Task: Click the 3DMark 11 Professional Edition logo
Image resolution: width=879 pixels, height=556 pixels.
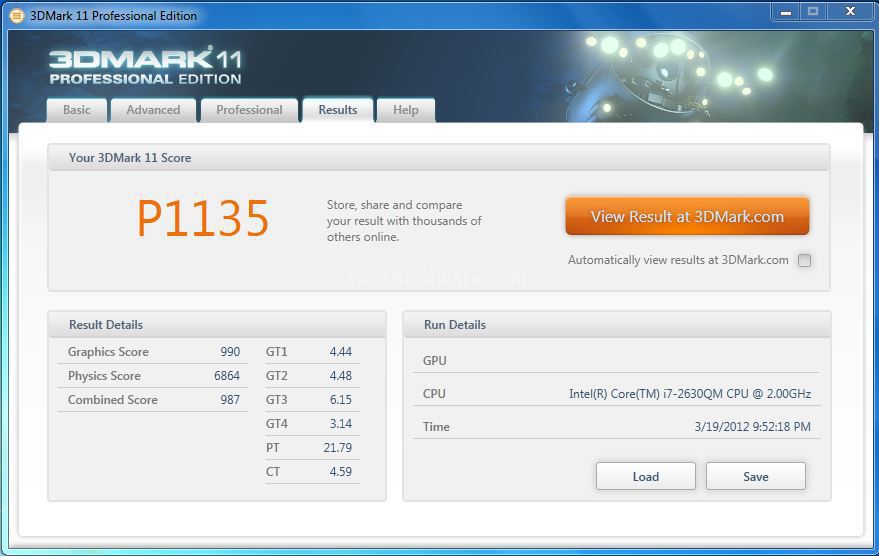Action: [x=145, y=66]
